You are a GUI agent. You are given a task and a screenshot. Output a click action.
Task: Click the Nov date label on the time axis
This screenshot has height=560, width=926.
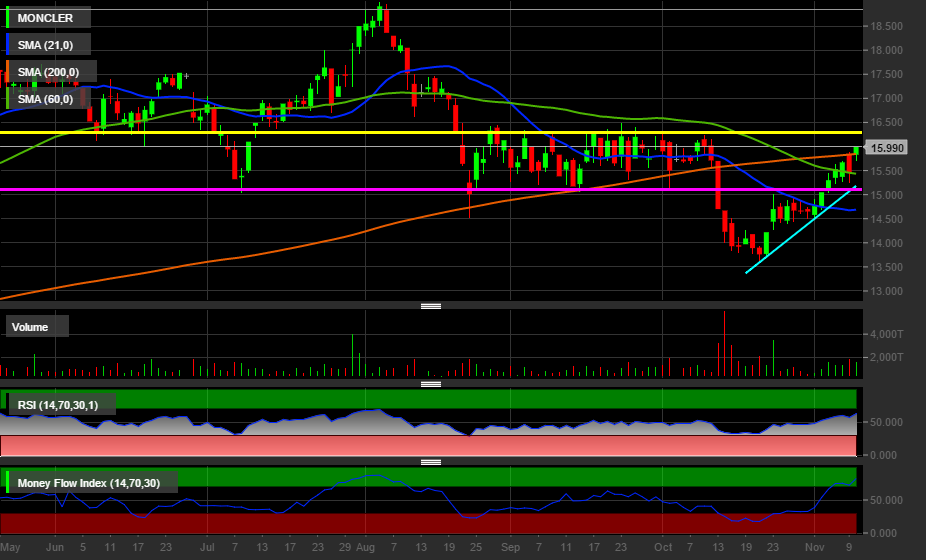pos(814,547)
